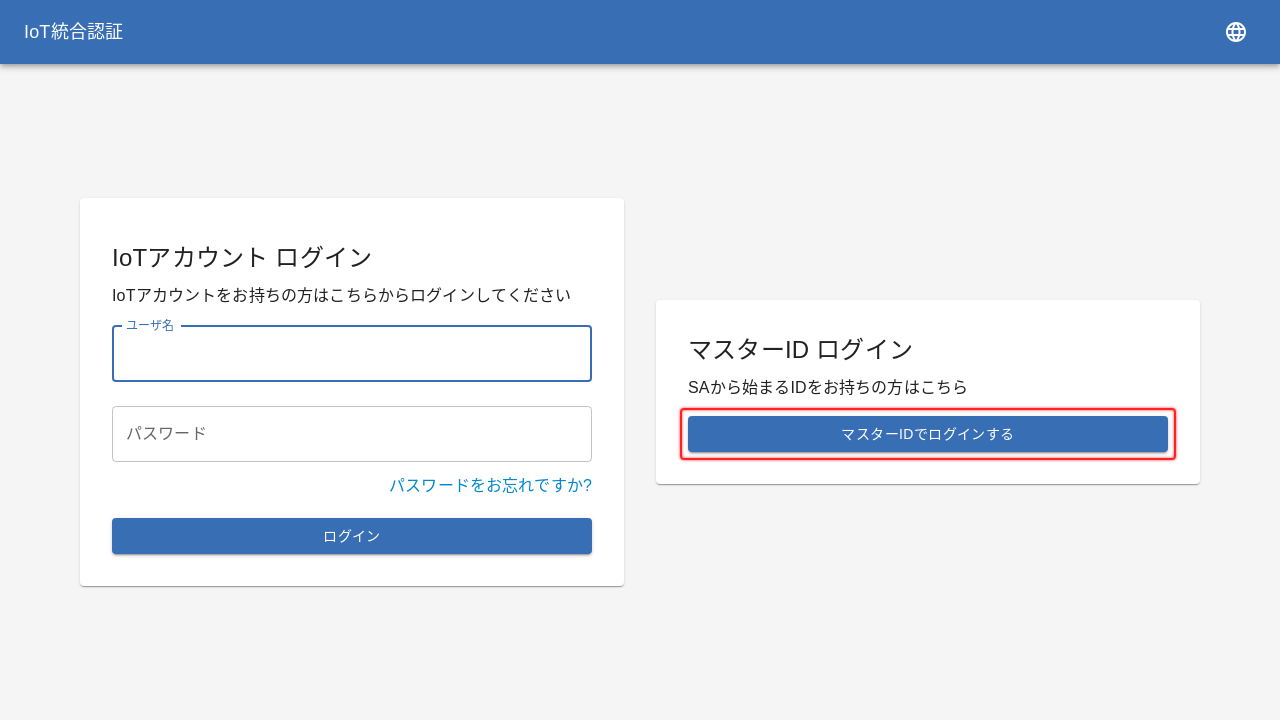Click the gray background below both cards

(x=640, y=650)
